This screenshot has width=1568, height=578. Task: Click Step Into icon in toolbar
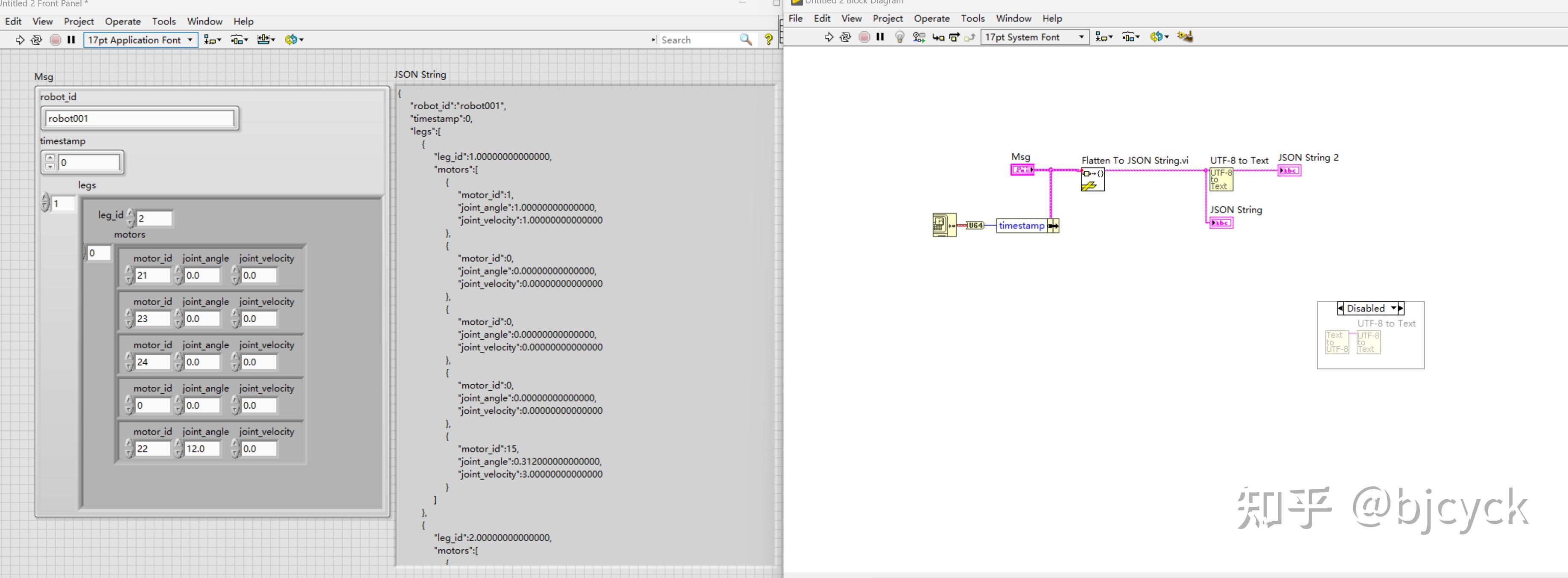tap(938, 37)
